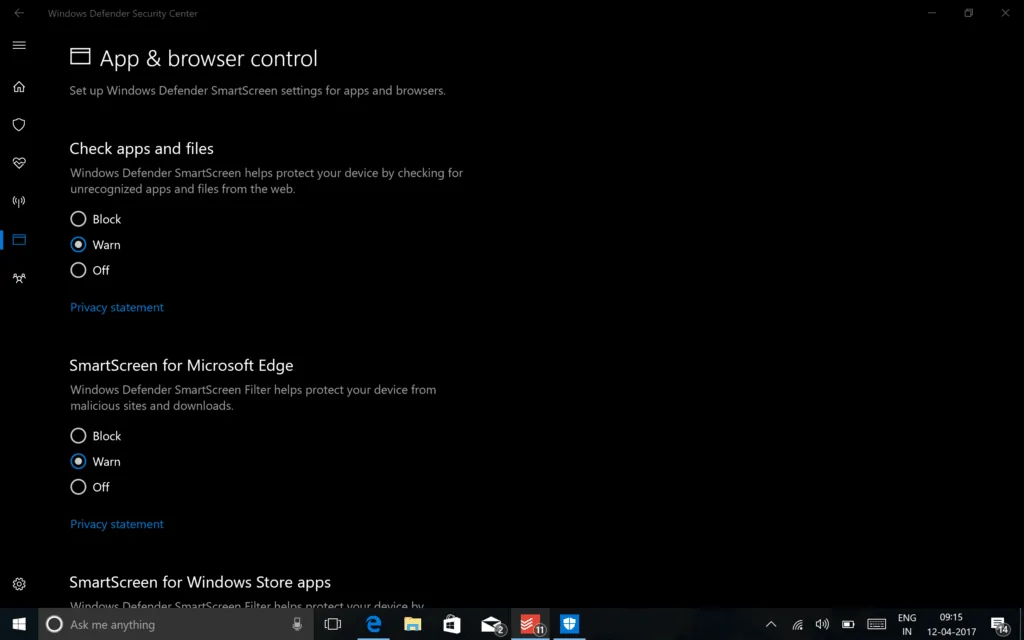This screenshot has width=1024, height=640.
Task: Open clock showing 09:15
Action: (x=952, y=624)
